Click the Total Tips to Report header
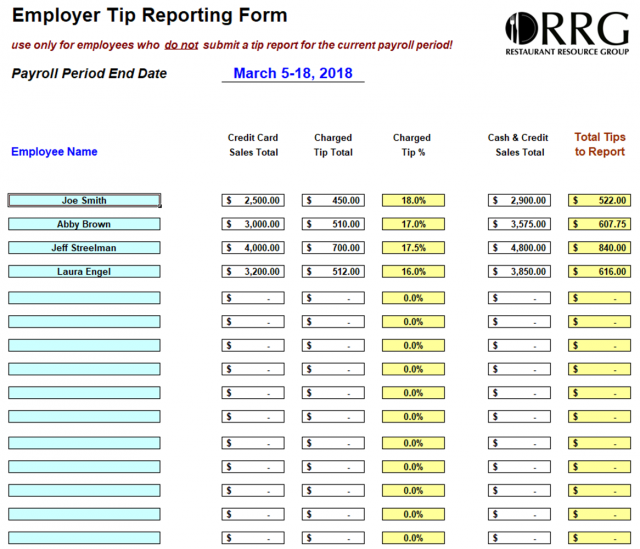This screenshot has width=640, height=549. [x=600, y=144]
